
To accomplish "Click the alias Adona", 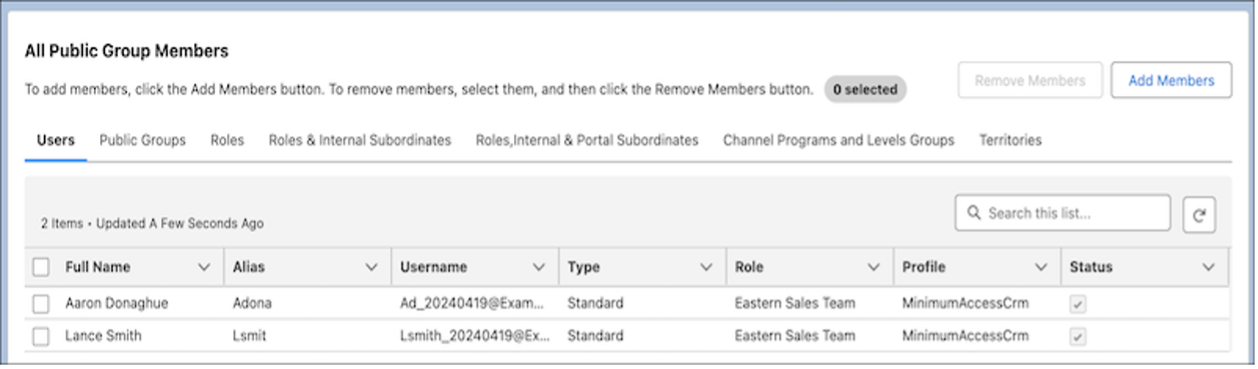I will (x=252, y=303).
